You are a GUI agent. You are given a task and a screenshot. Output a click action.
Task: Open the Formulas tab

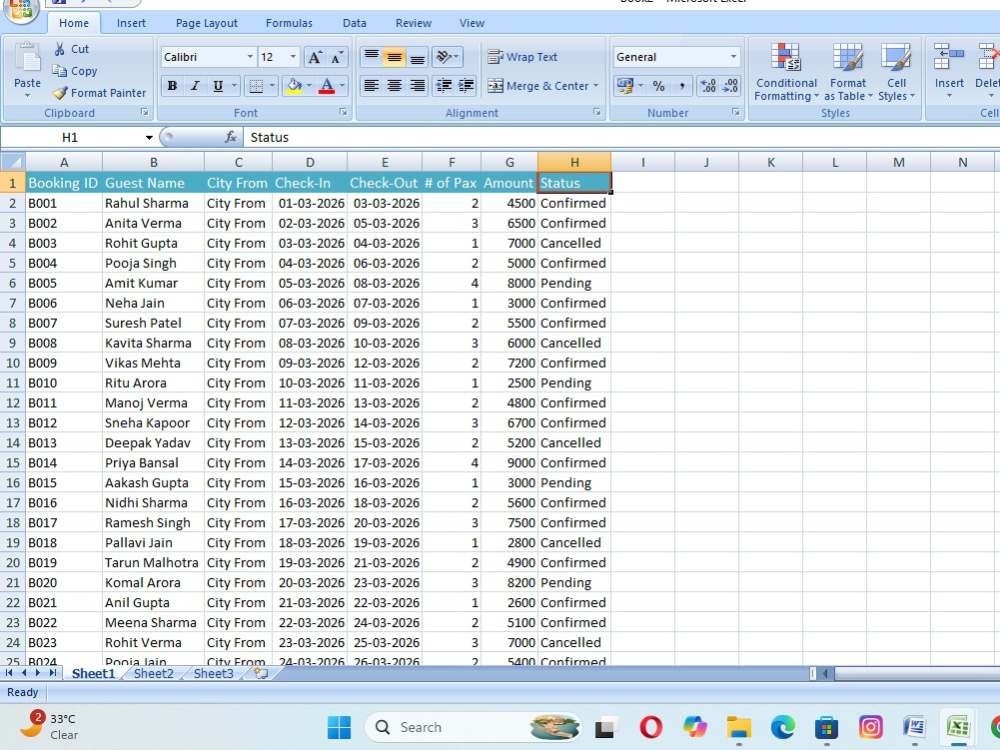click(x=289, y=23)
